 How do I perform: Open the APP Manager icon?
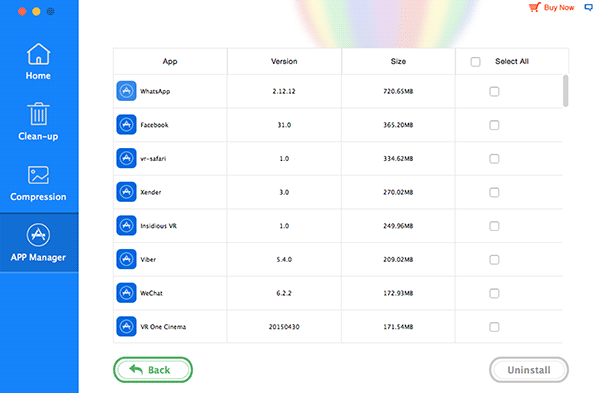(x=38, y=235)
